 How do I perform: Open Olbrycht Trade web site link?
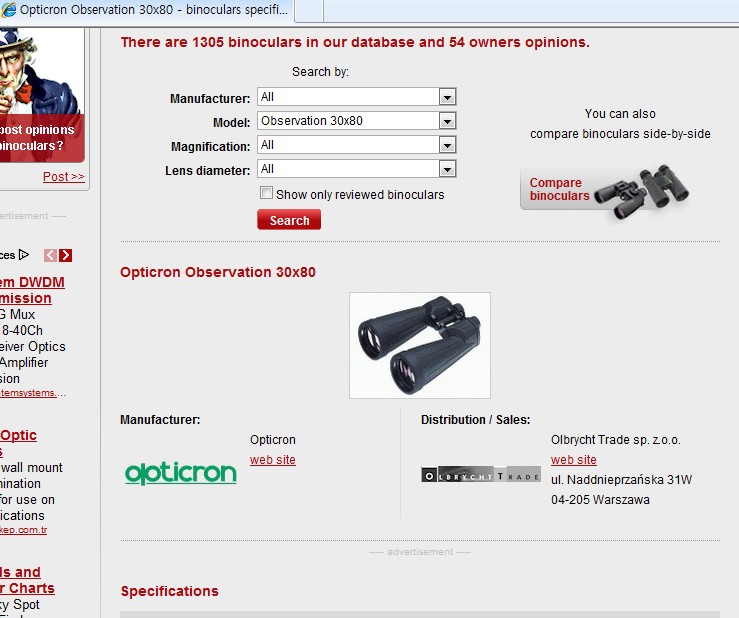574,460
